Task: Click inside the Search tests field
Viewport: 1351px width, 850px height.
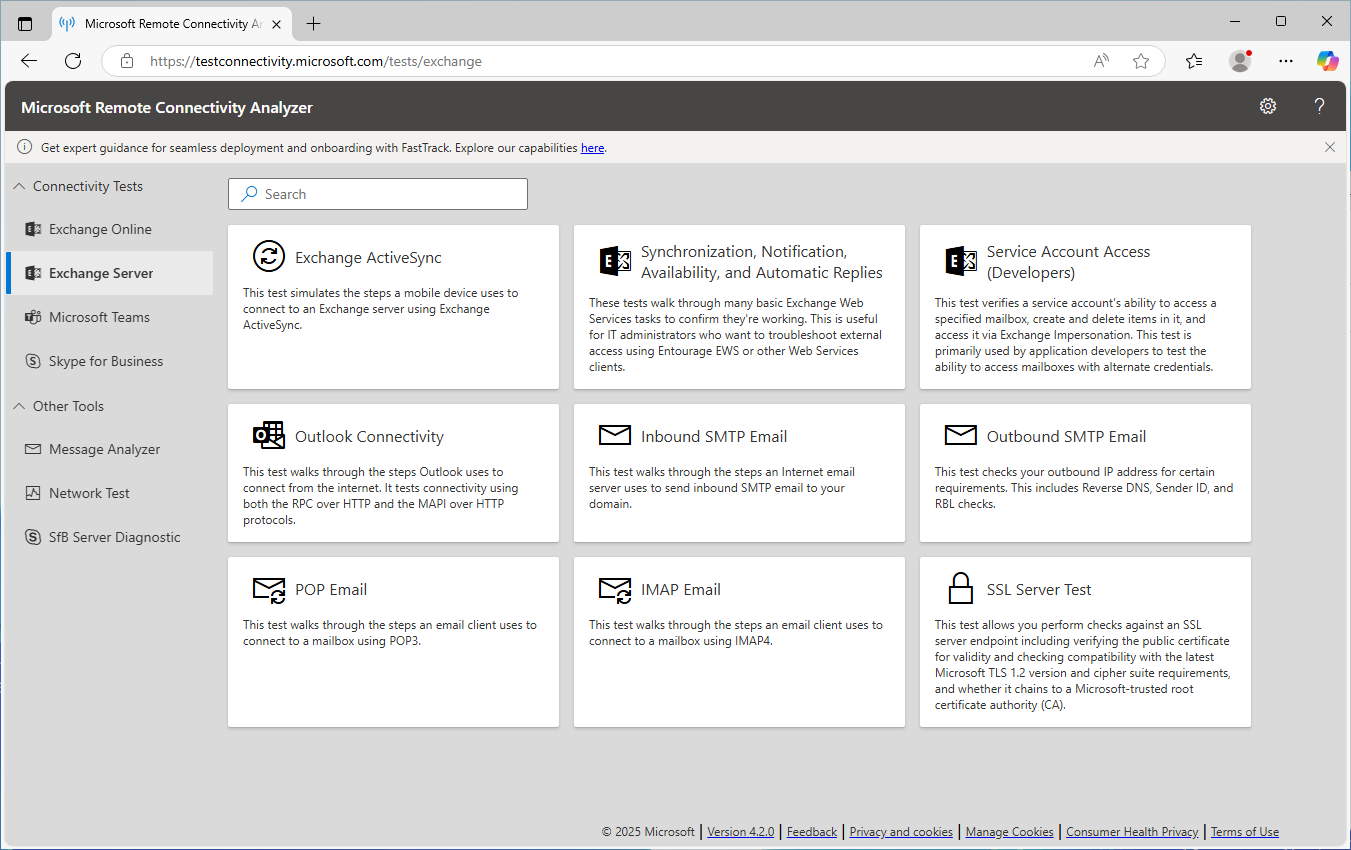Action: click(x=378, y=194)
